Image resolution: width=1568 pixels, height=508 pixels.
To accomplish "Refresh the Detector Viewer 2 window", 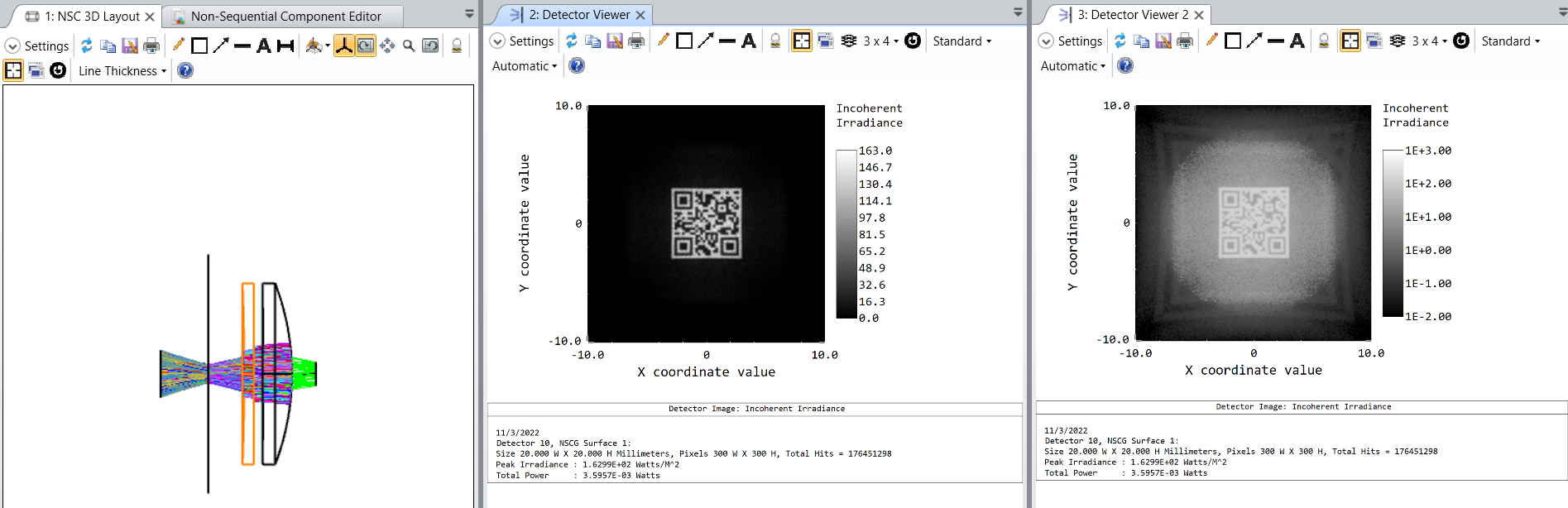I will point(1120,41).
